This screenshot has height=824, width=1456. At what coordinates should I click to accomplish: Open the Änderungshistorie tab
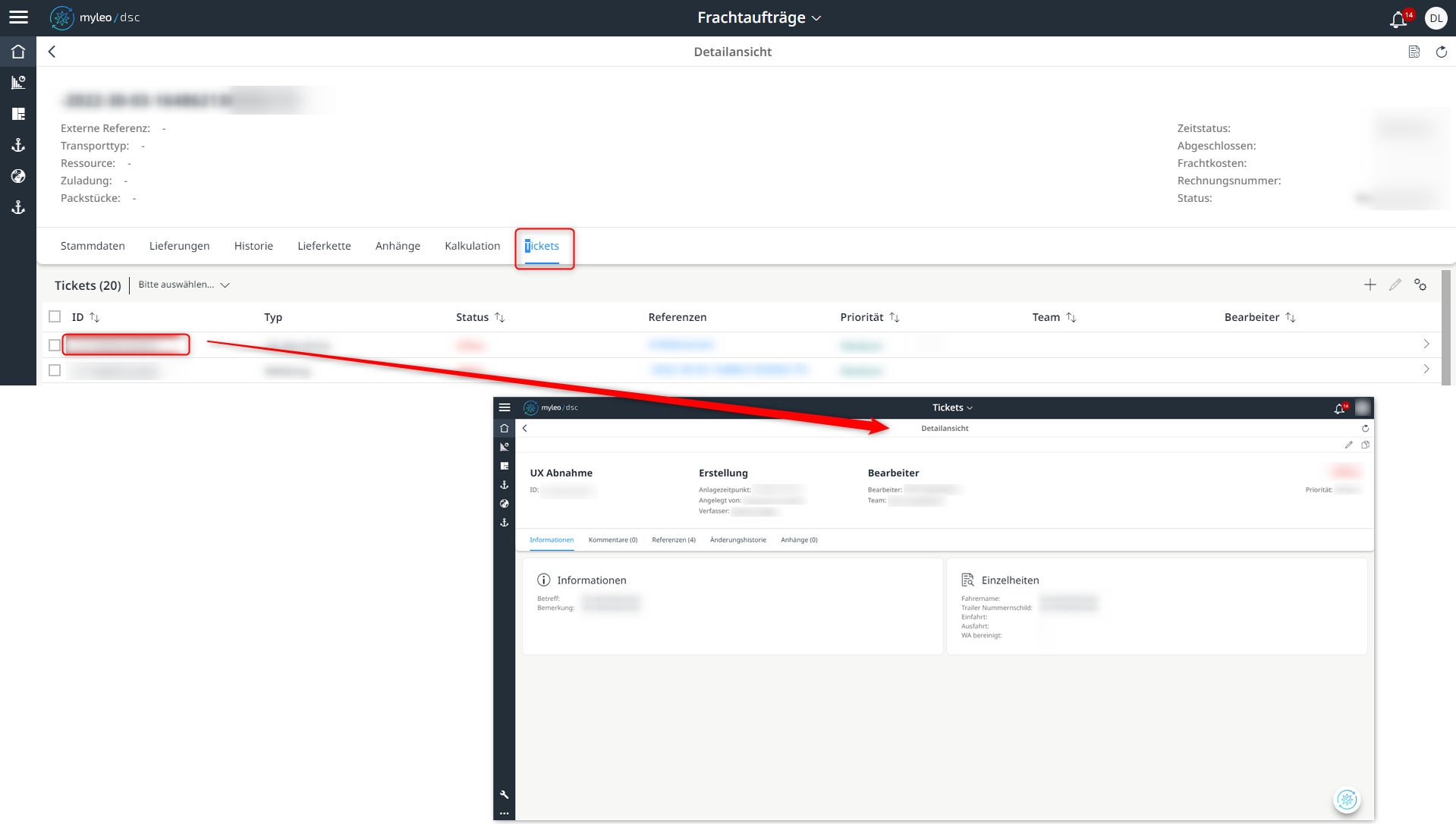[x=738, y=540]
